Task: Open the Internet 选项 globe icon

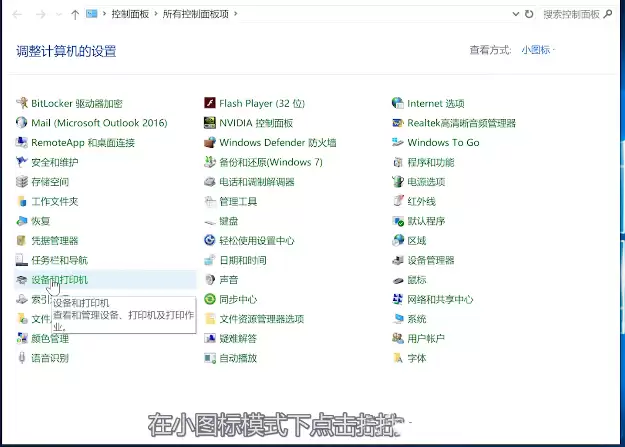Action: [398, 103]
